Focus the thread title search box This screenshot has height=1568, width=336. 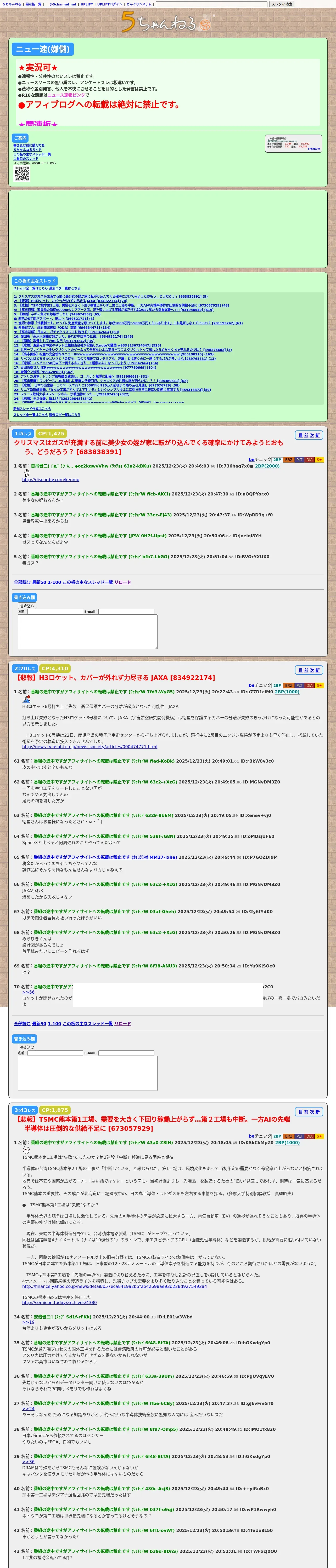coord(212,4)
